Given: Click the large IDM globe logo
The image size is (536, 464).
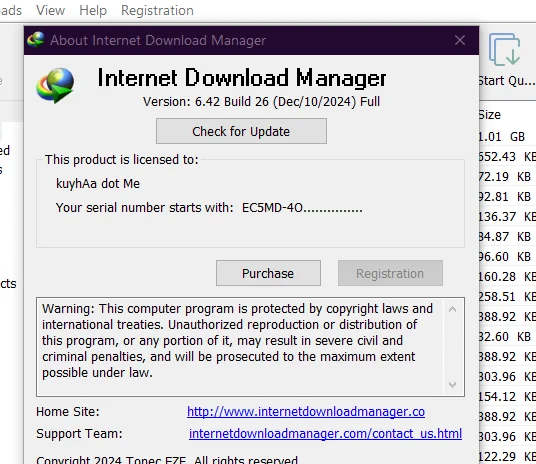Looking at the screenshot, I should coord(55,85).
